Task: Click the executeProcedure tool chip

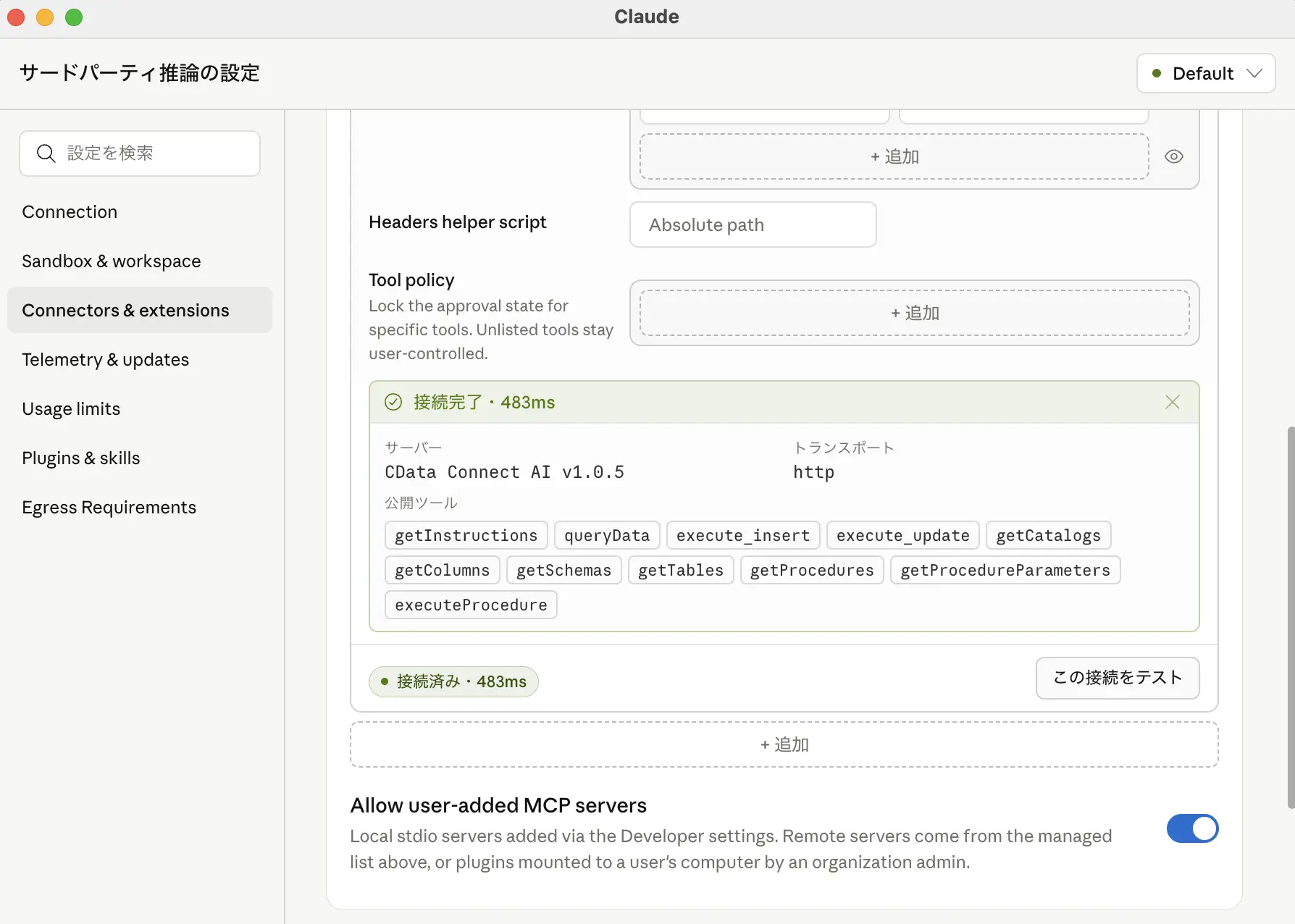Action: [471, 605]
